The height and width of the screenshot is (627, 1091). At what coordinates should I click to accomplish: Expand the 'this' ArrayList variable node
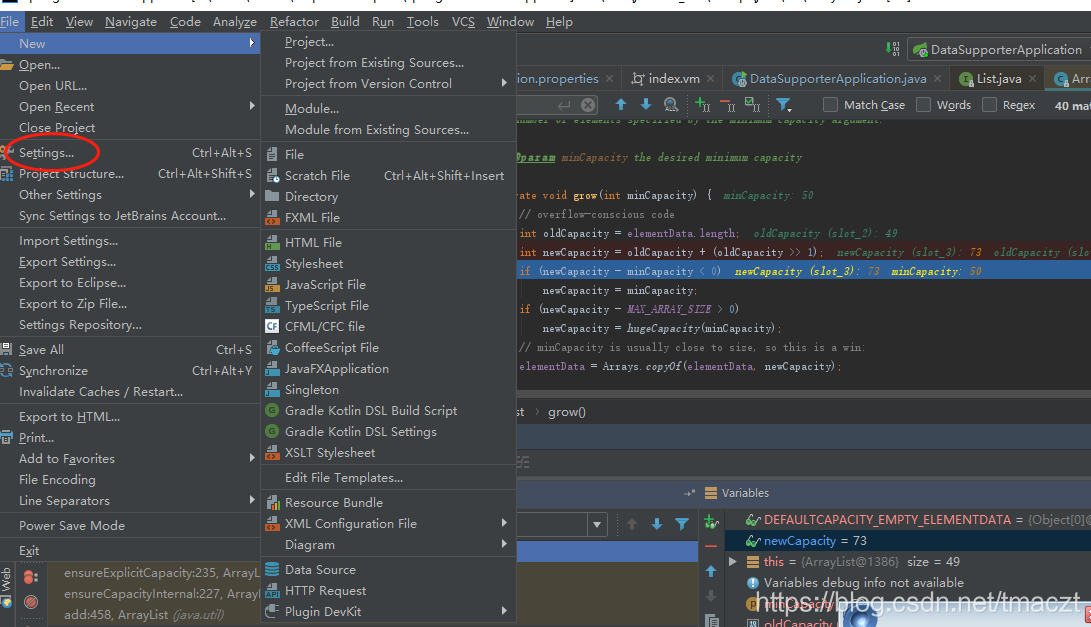point(733,561)
